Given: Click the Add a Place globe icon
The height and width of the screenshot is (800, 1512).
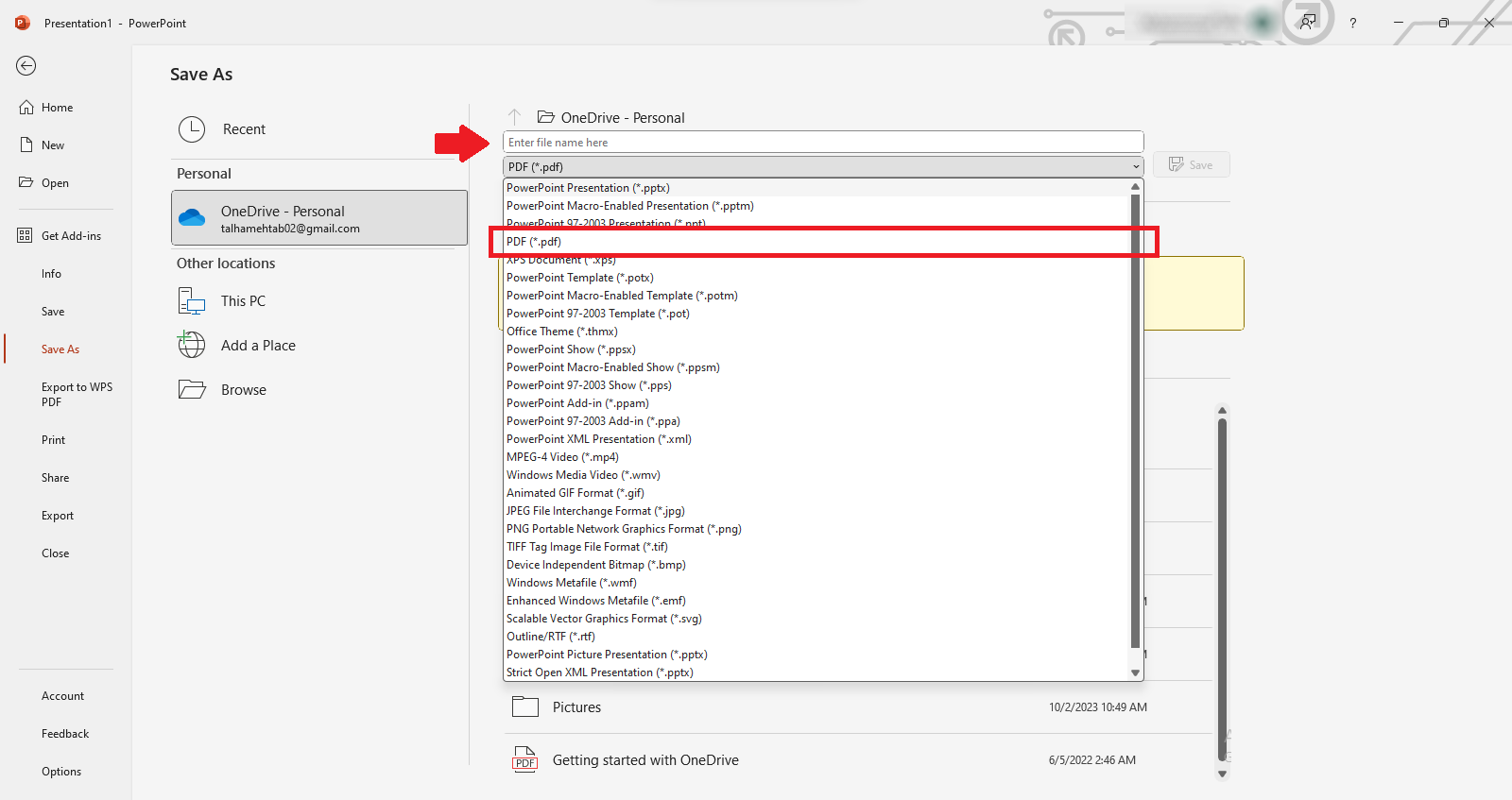Looking at the screenshot, I should [x=192, y=345].
